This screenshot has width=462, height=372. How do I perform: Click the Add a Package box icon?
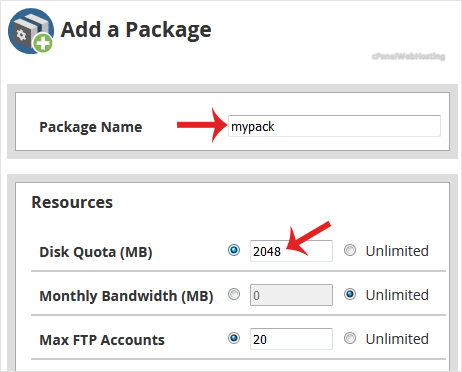coord(31,31)
